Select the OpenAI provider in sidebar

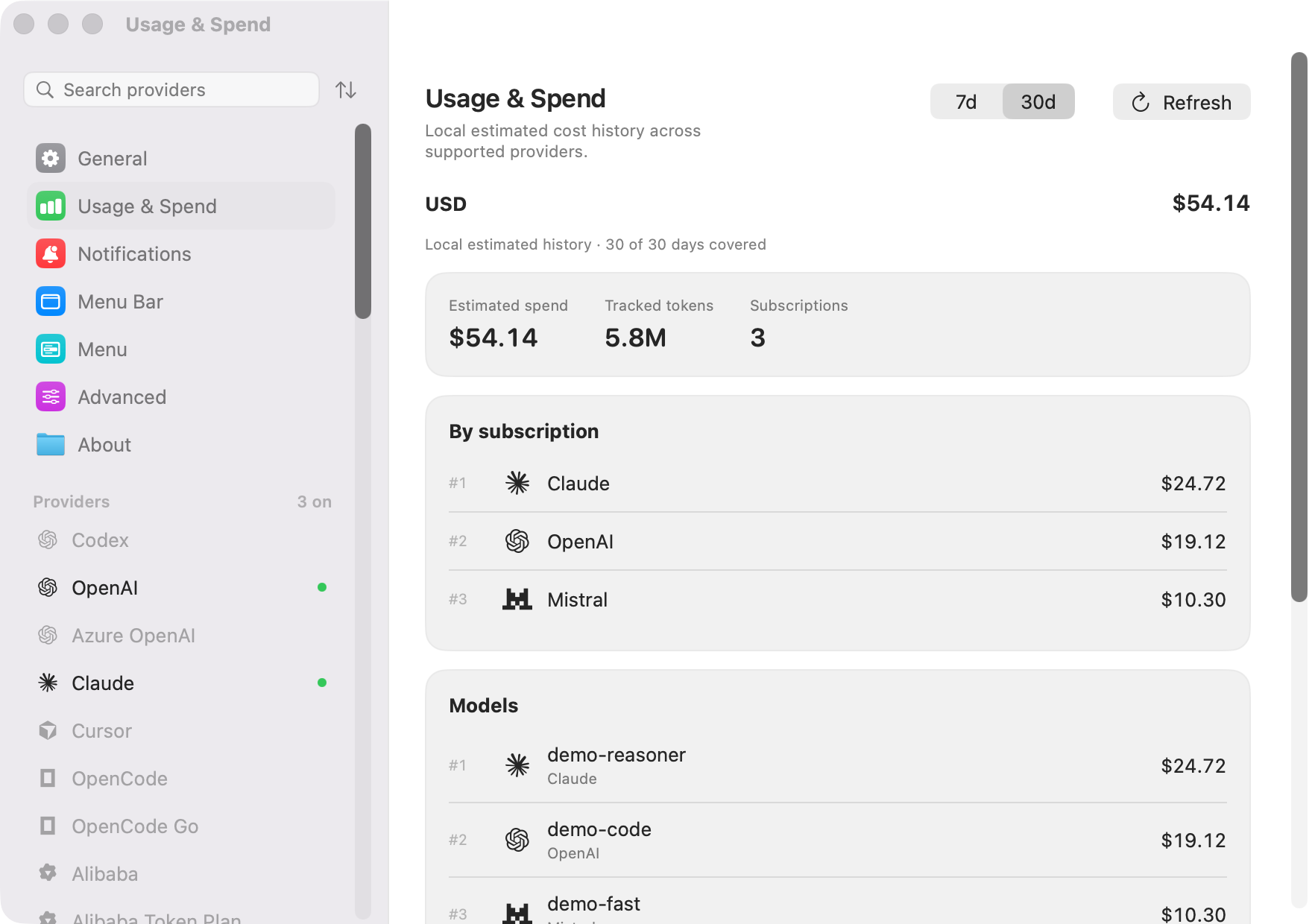pos(181,587)
